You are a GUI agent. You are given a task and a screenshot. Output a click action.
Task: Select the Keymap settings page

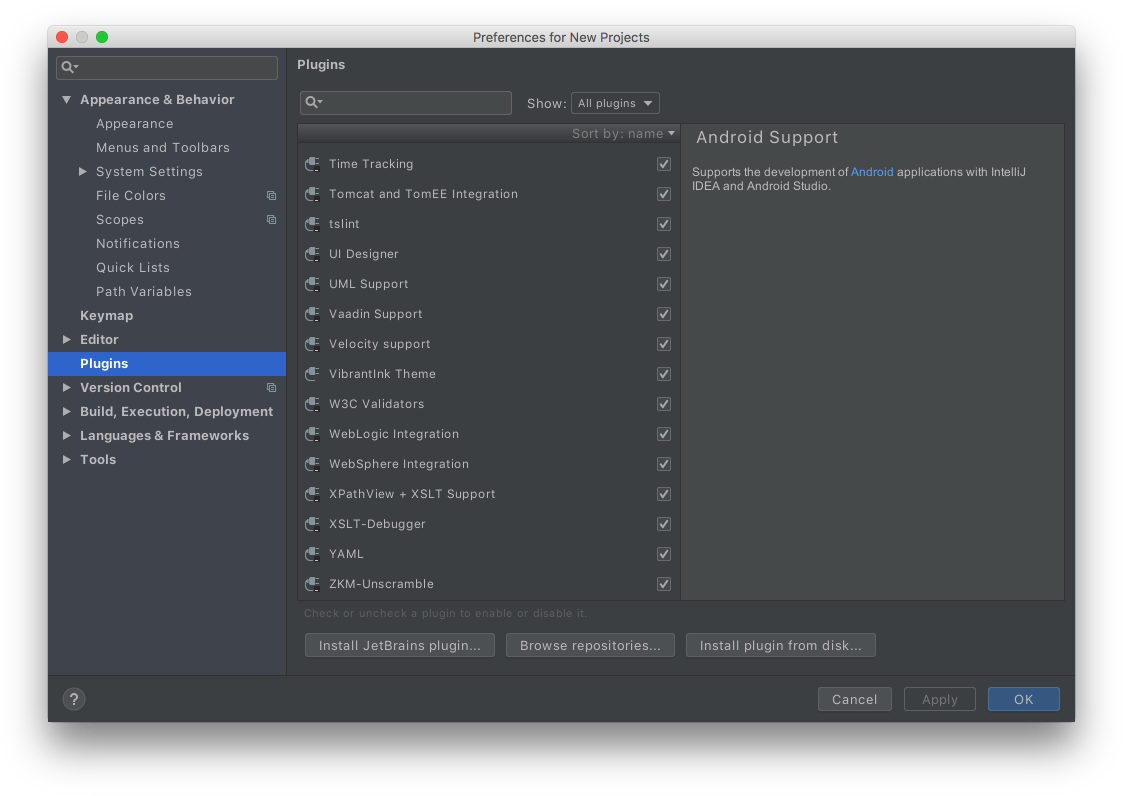pyautogui.click(x=107, y=316)
